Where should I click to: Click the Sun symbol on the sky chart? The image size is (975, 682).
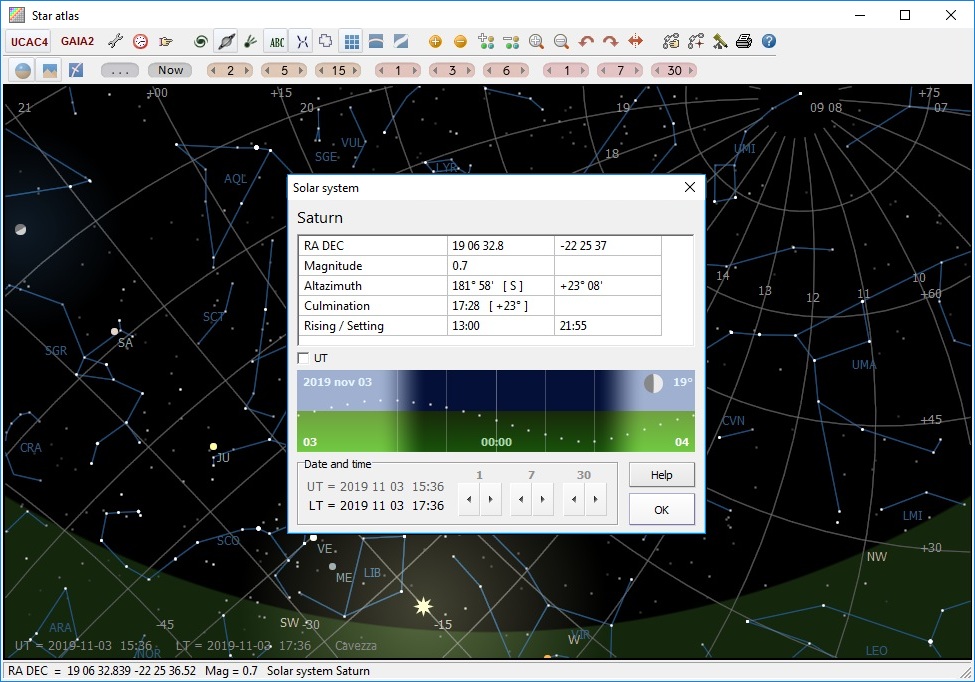(423, 606)
